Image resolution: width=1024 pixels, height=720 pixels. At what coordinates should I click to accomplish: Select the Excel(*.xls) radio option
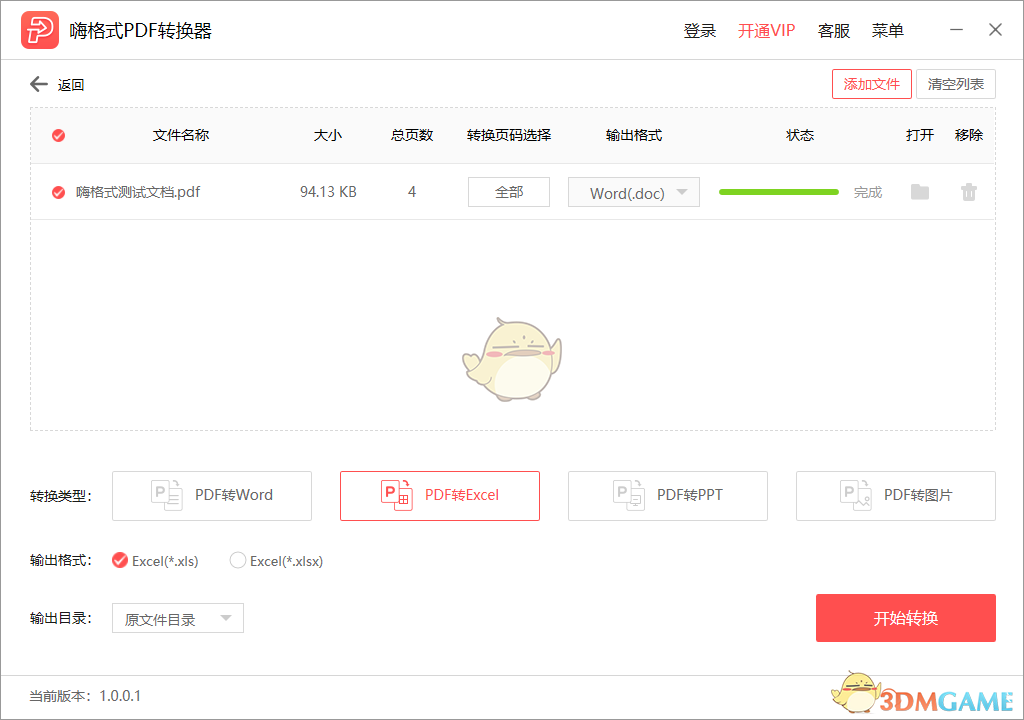click(x=120, y=561)
